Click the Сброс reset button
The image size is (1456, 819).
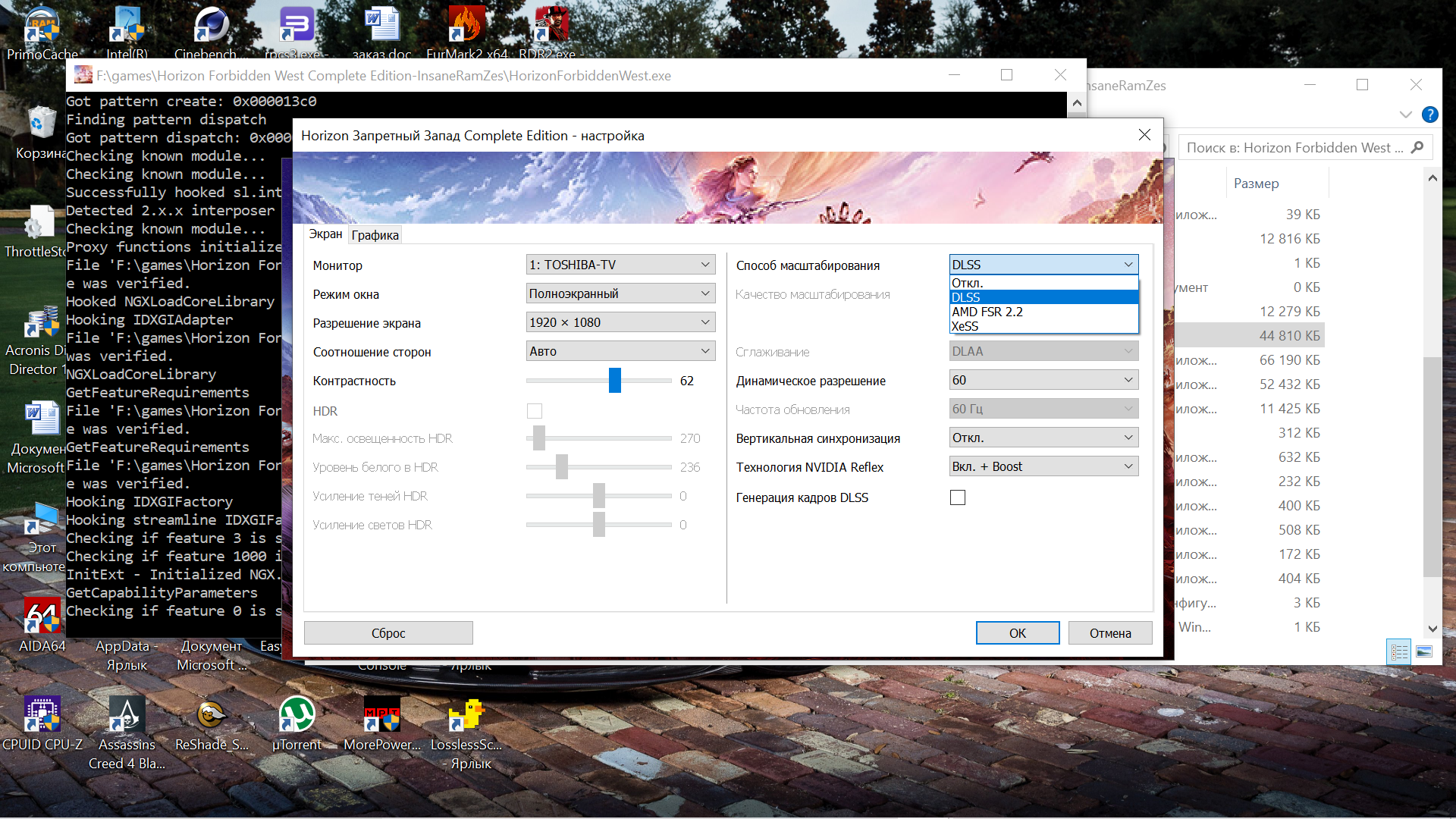coord(388,633)
